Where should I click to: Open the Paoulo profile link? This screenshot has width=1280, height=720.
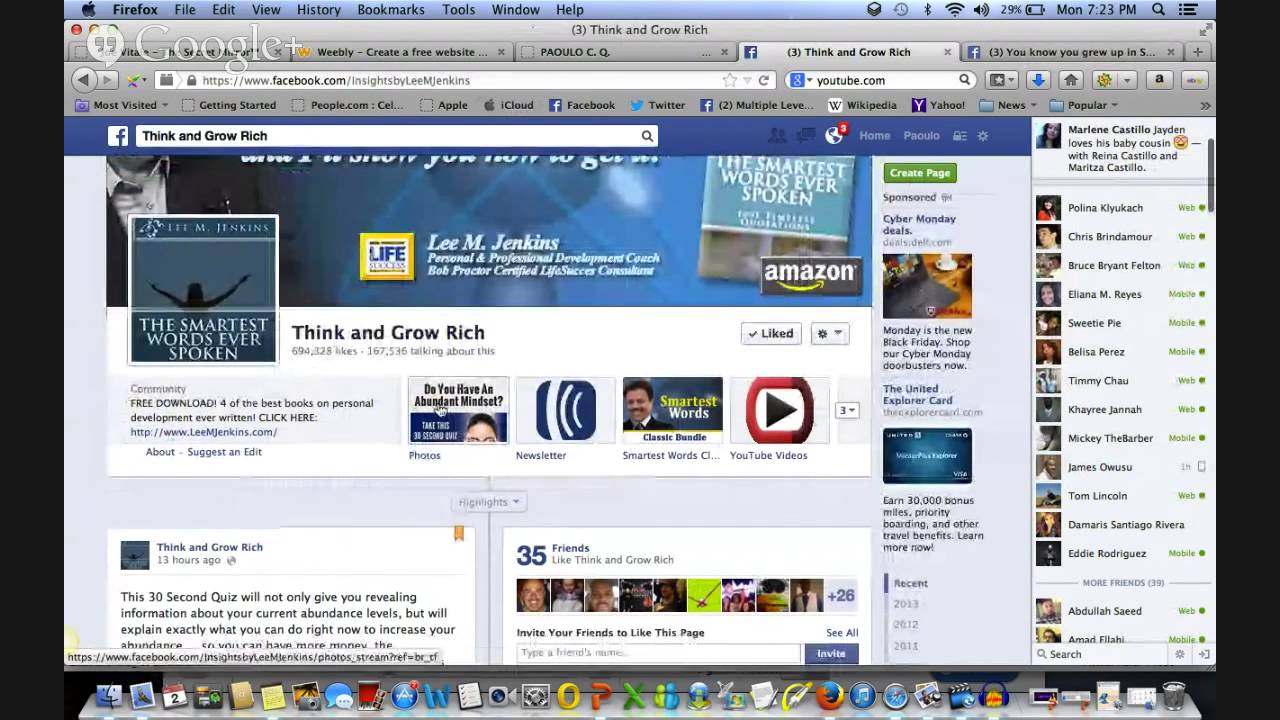(x=921, y=136)
